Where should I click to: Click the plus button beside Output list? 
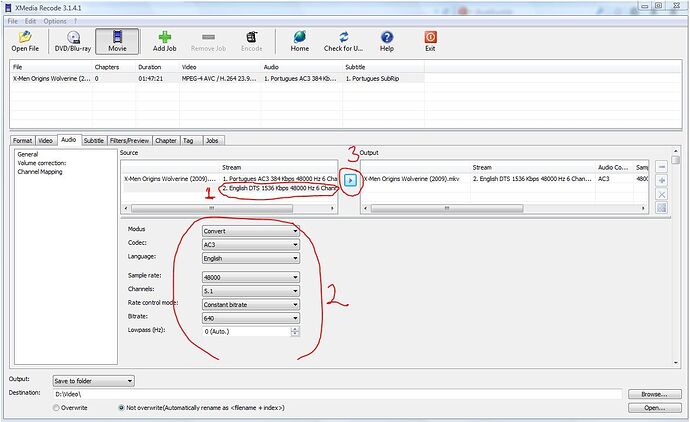(x=661, y=180)
